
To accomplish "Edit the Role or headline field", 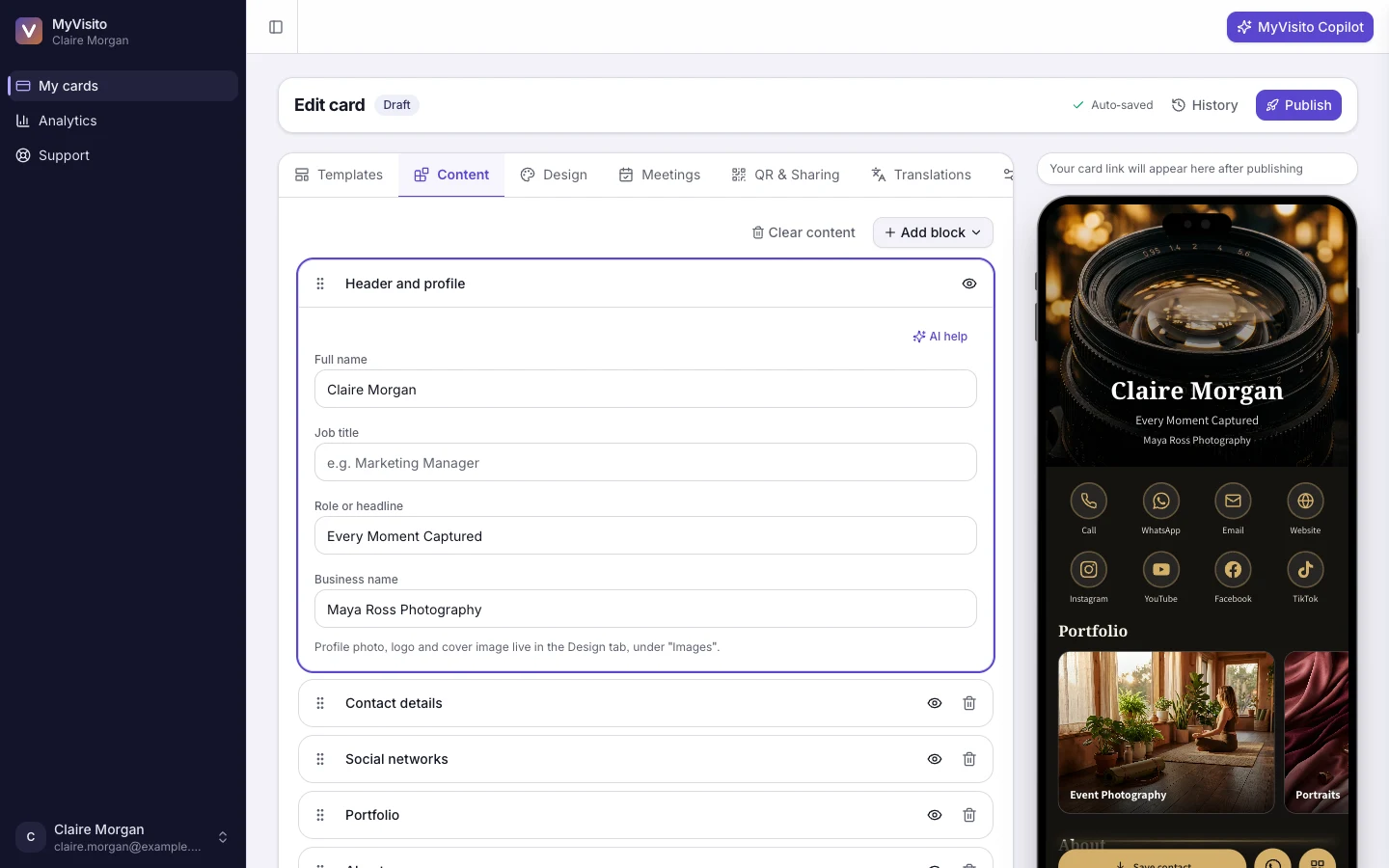I will point(645,536).
